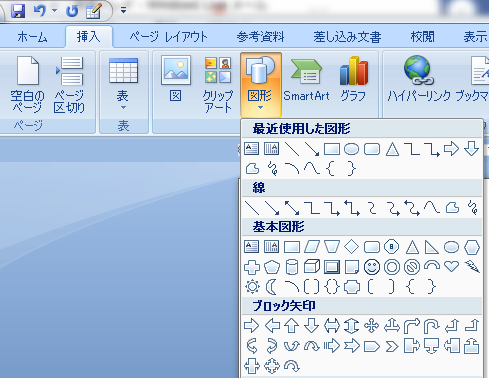
Task: Insert a picture with the 図 button
Action: point(176,80)
